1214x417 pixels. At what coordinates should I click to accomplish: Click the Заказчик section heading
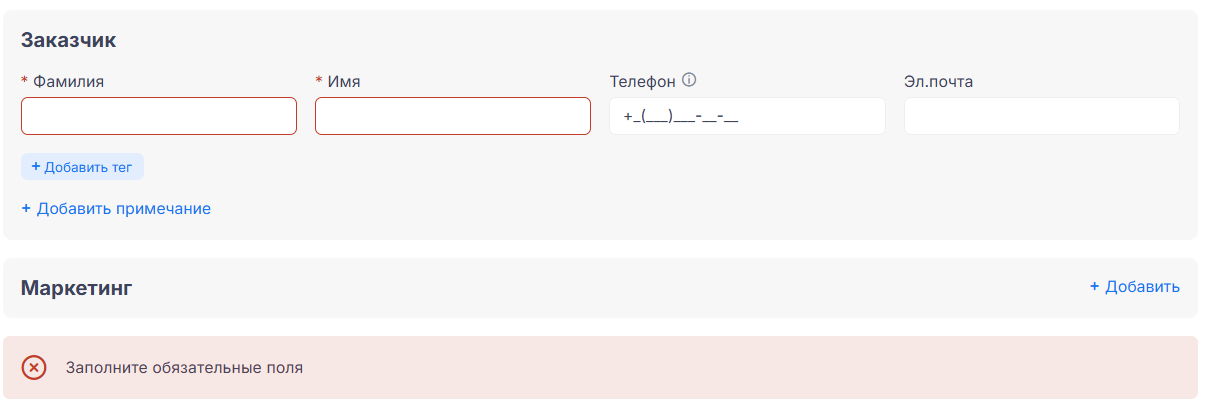69,40
